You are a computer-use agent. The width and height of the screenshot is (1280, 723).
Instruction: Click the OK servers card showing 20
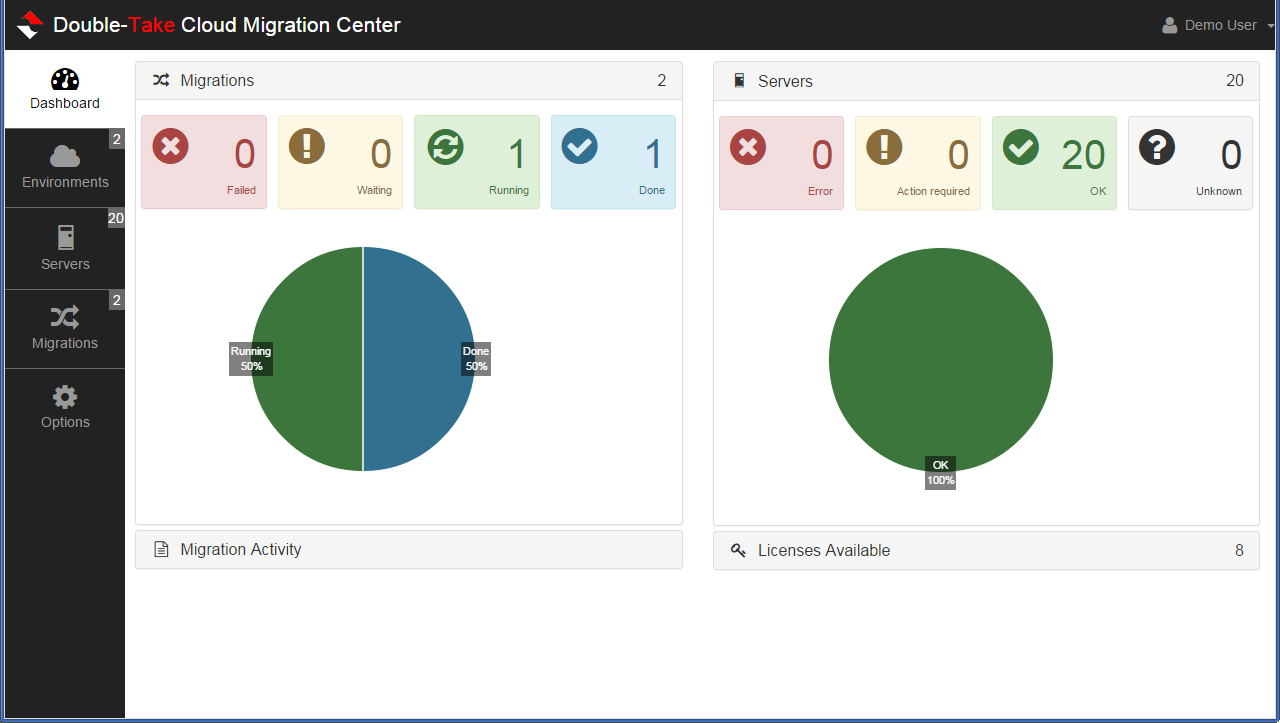tap(1054, 161)
